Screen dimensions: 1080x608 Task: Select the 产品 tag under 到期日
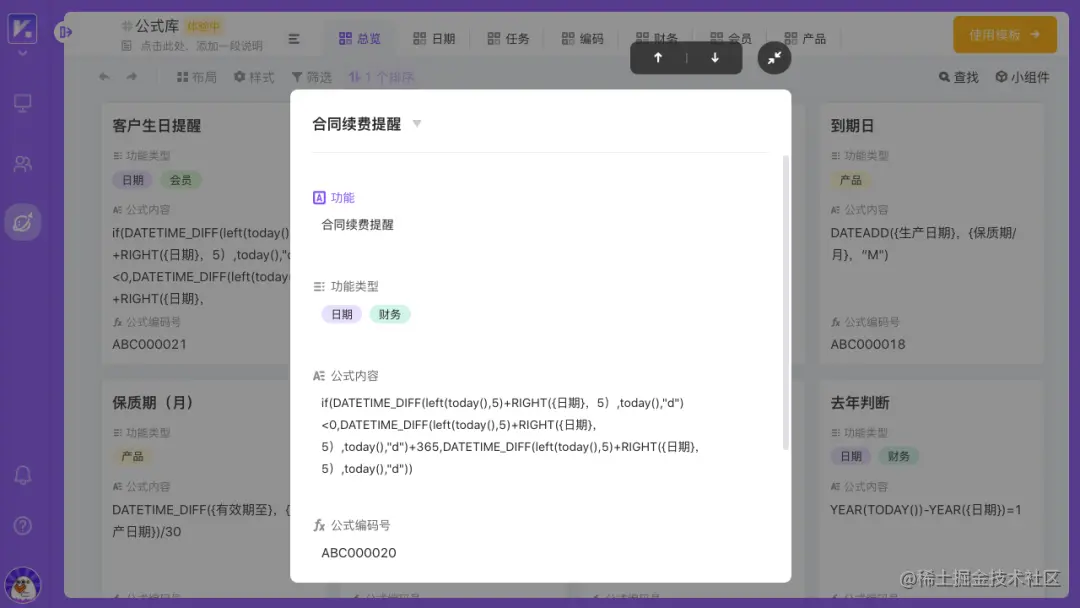point(851,180)
